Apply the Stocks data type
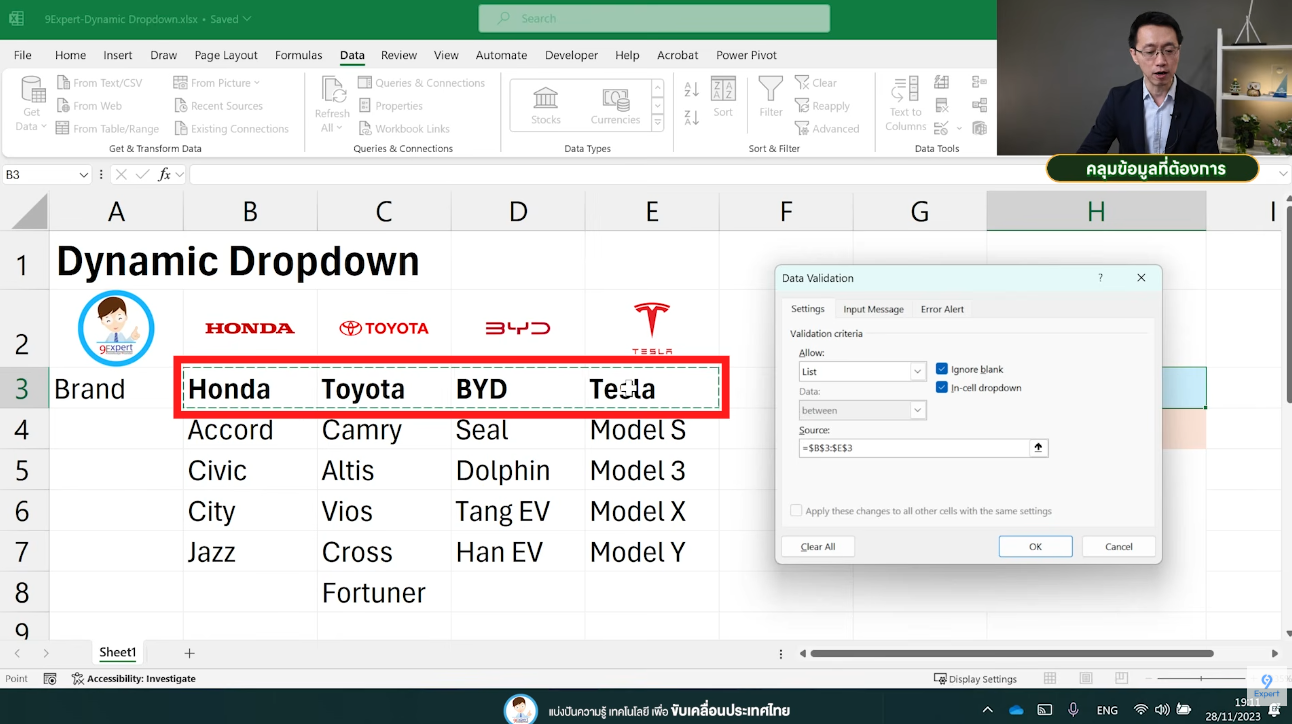This screenshot has width=1292, height=724. click(x=546, y=105)
